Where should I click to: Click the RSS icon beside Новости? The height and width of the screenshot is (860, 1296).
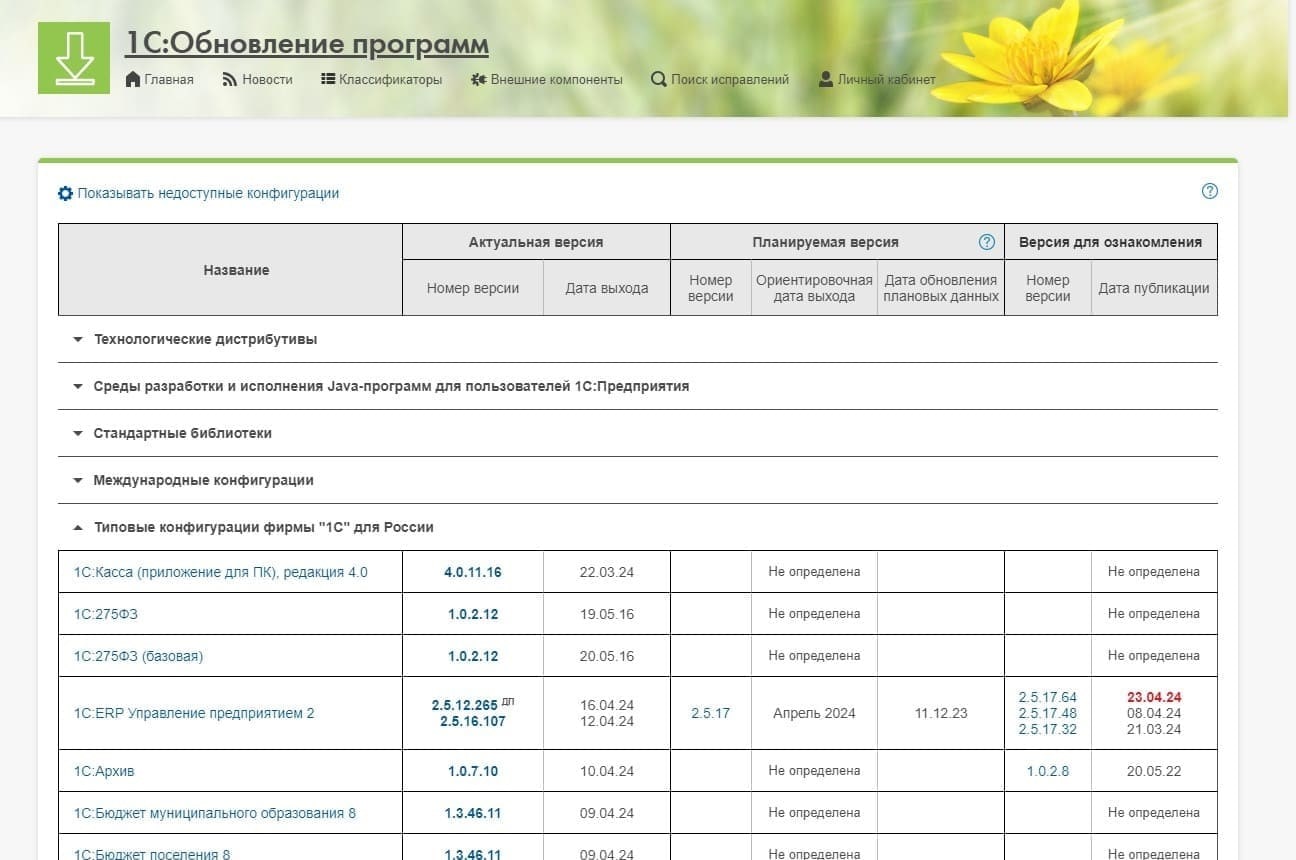(x=229, y=79)
